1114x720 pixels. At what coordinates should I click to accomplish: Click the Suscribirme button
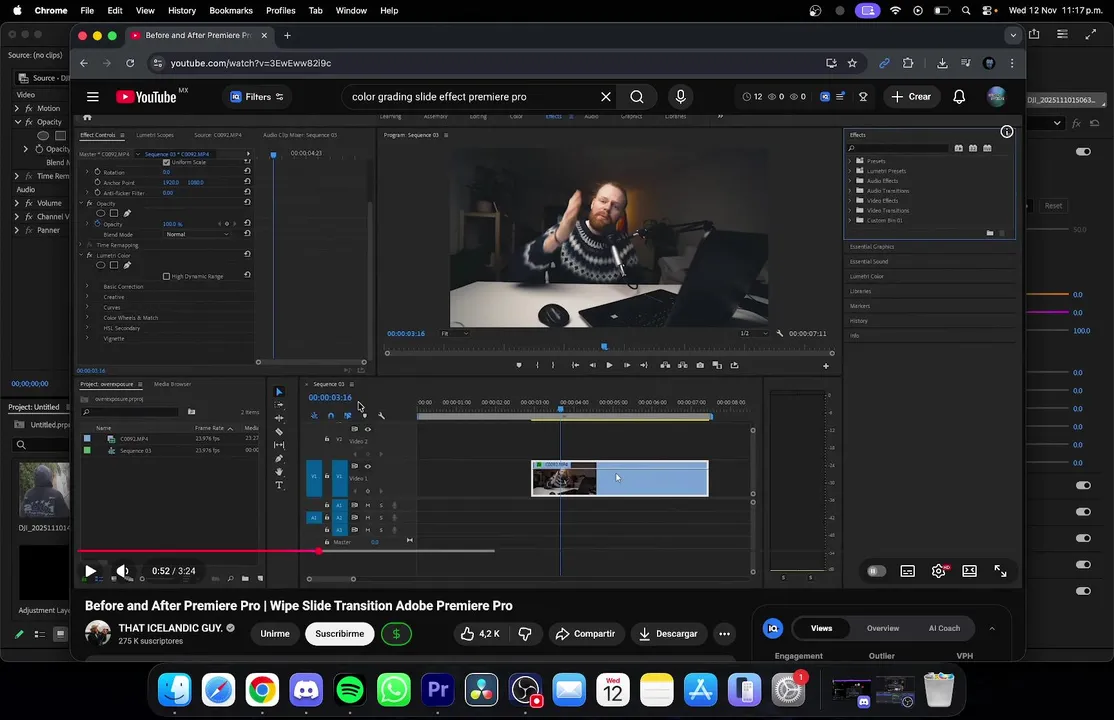(340, 634)
